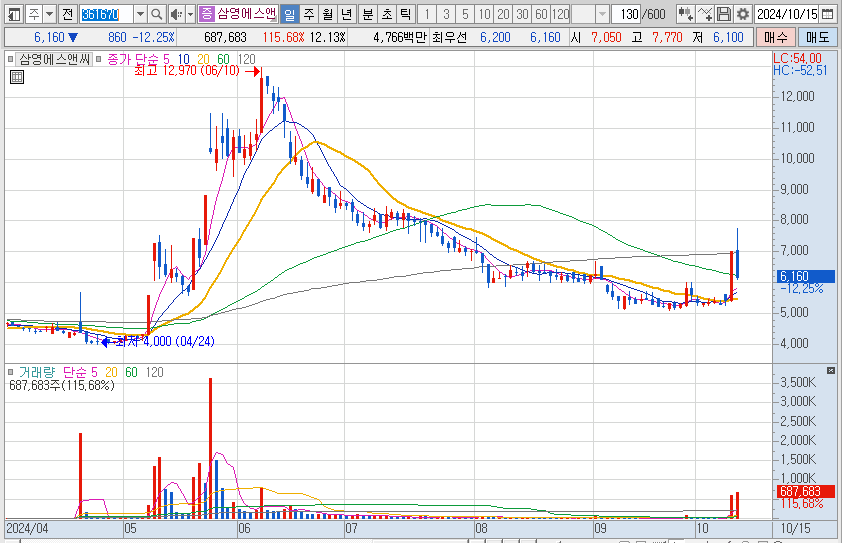Click the 거래량 volume indicator label

pos(37,372)
